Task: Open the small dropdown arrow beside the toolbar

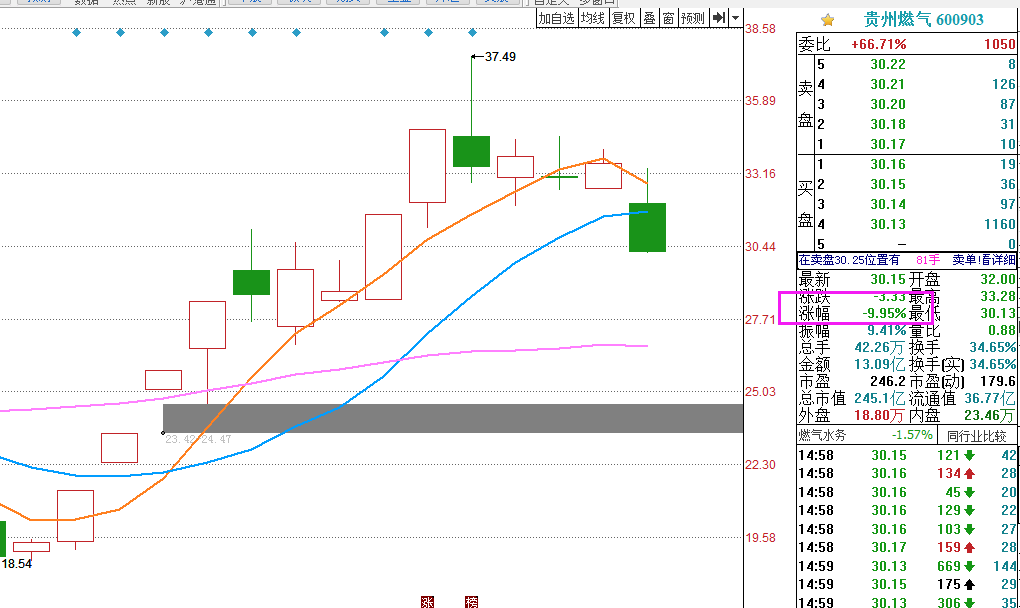Action: [x=735, y=18]
